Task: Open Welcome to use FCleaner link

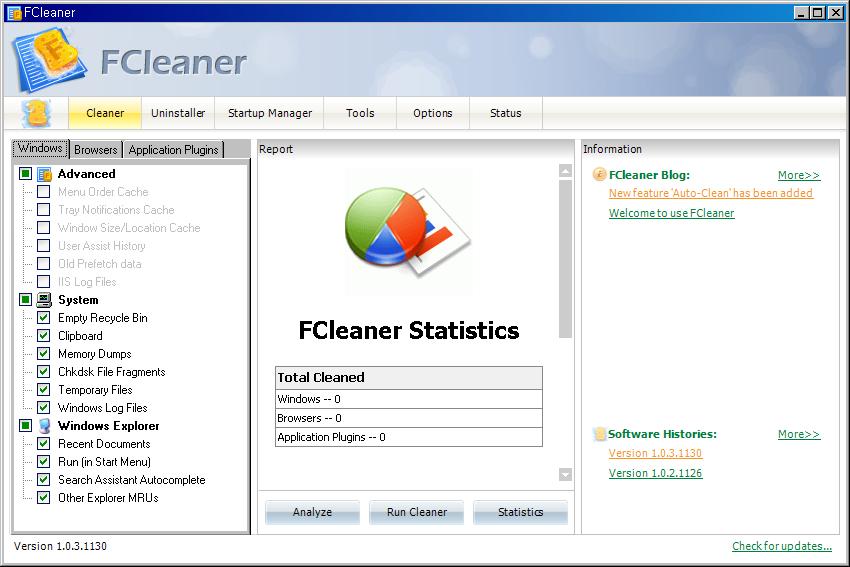Action: coord(672,213)
